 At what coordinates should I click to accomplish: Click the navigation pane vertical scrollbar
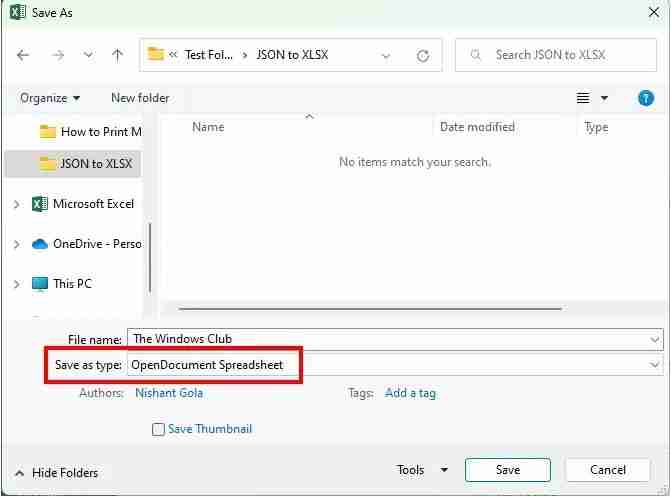150,257
